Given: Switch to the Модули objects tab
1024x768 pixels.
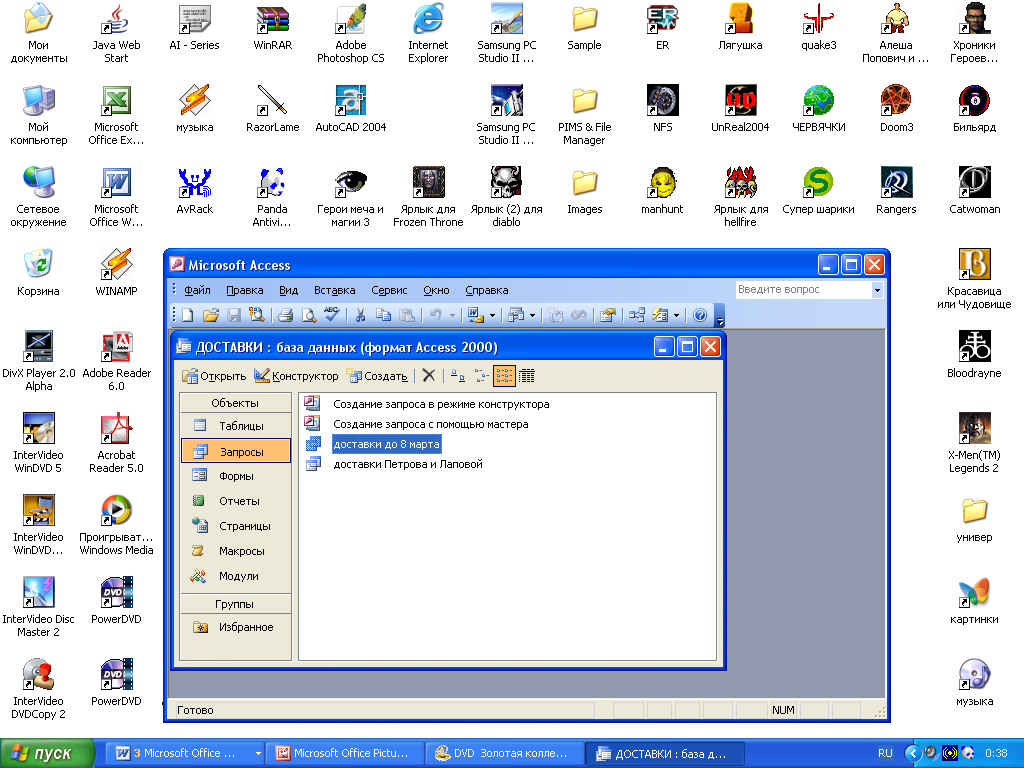Looking at the screenshot, I should coord(236,576).
